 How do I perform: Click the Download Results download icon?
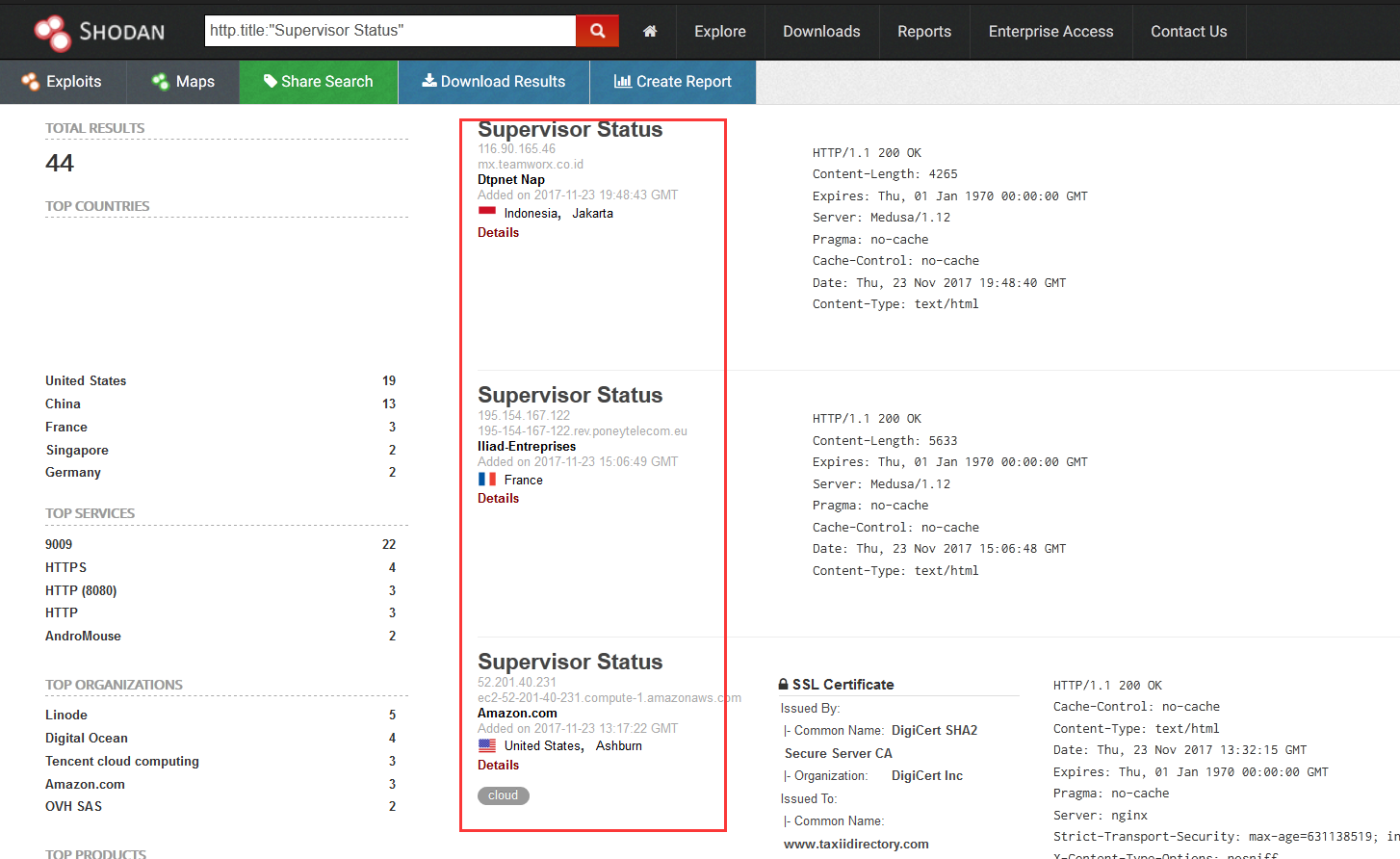[x=429, y=82]
